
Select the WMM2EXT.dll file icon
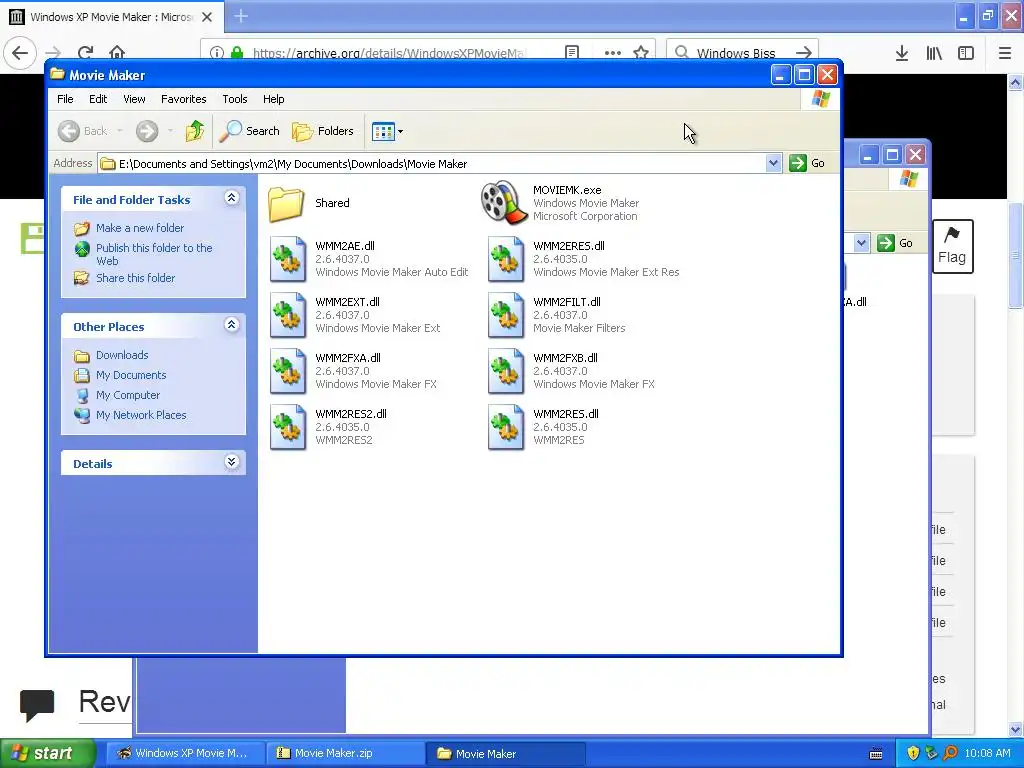(x=288, y=315)
